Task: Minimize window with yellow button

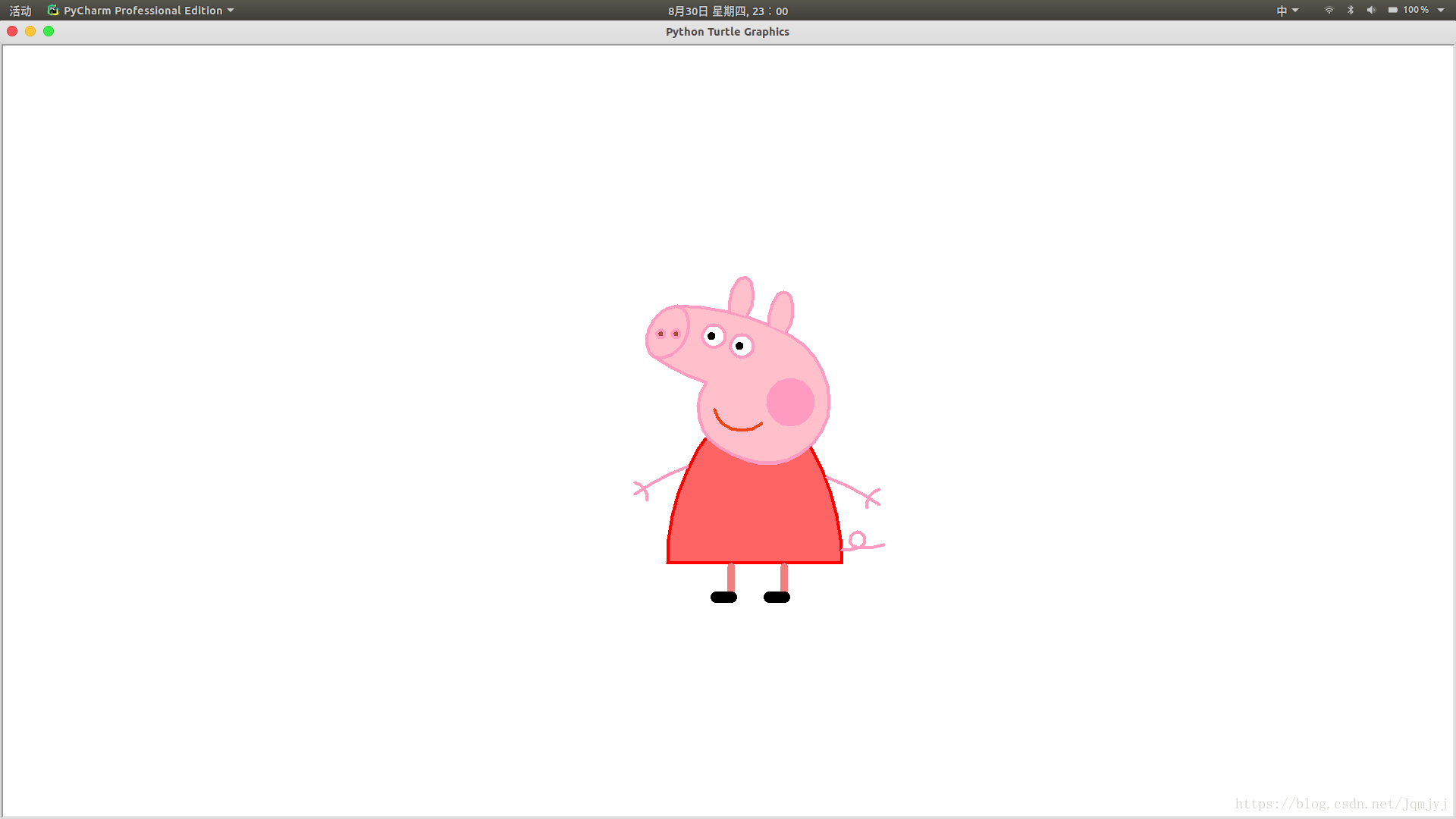Action: coord(30,31)
